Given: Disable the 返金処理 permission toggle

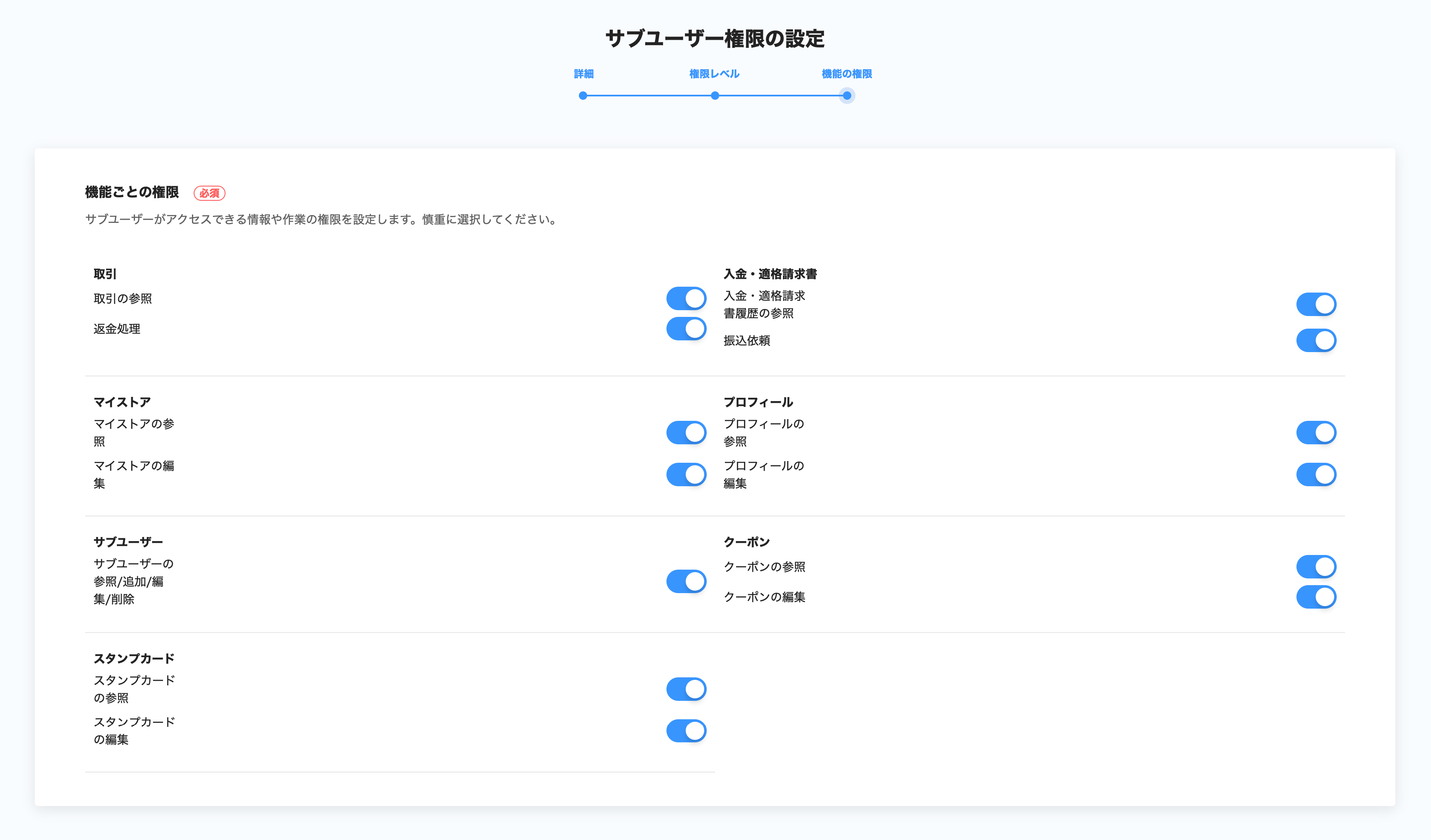Looking at the screenshot, I should [686, 329].
